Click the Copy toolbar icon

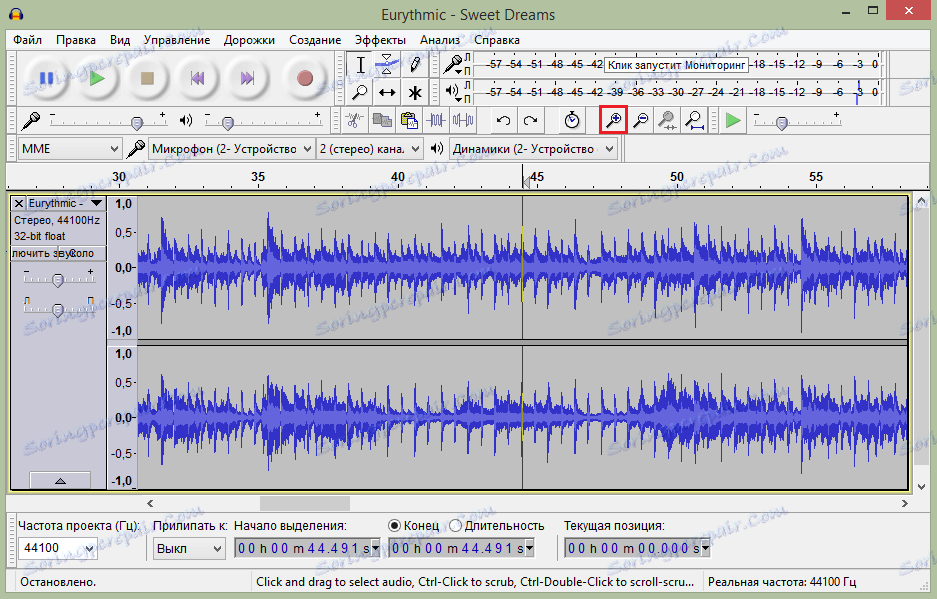point(382,120)
